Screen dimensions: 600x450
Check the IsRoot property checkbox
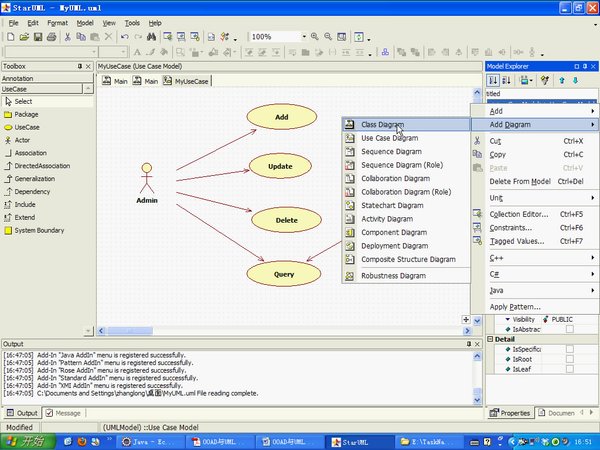coord(570,358)
